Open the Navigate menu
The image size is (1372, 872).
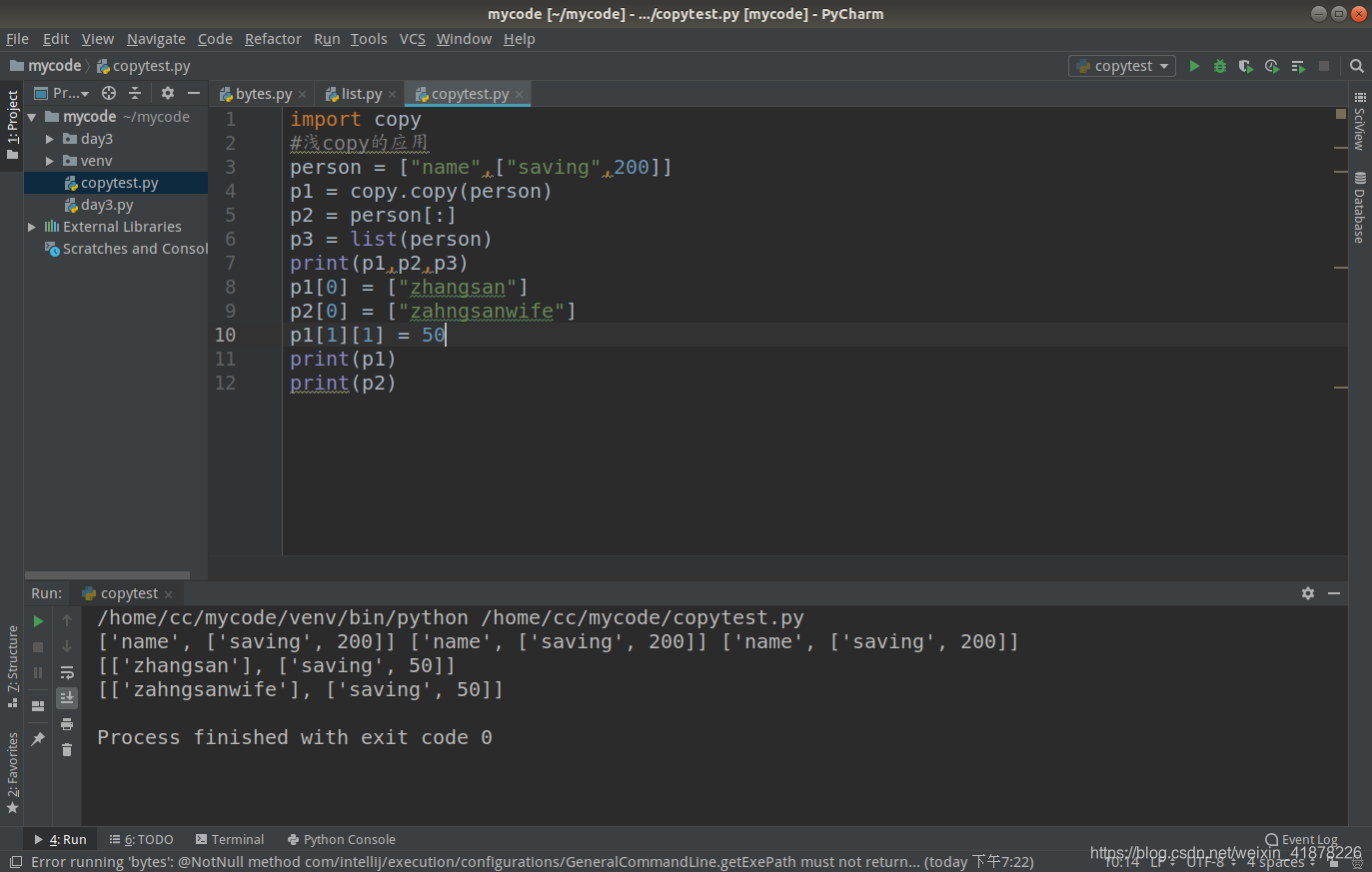coord(156,39)
